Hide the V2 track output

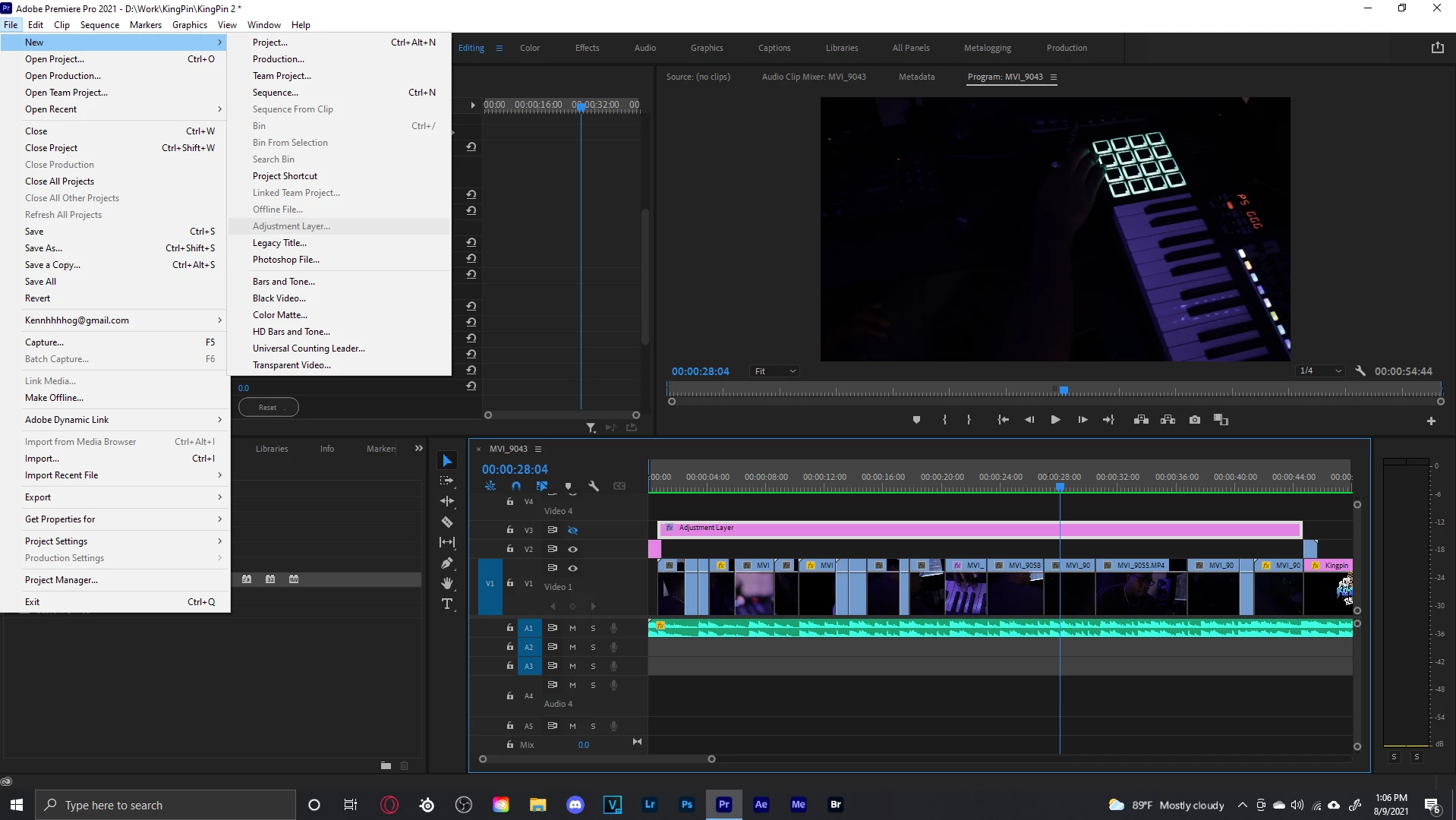click(573, 549)
